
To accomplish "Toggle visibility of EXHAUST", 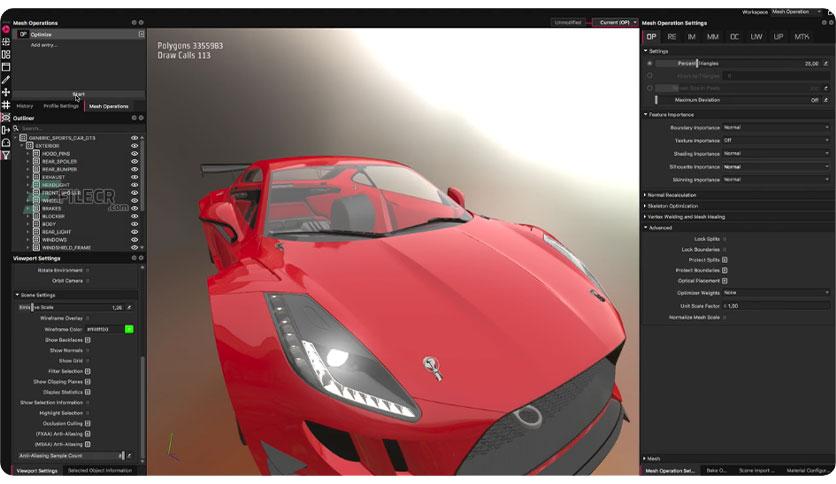I will click(x=134, y=177).
